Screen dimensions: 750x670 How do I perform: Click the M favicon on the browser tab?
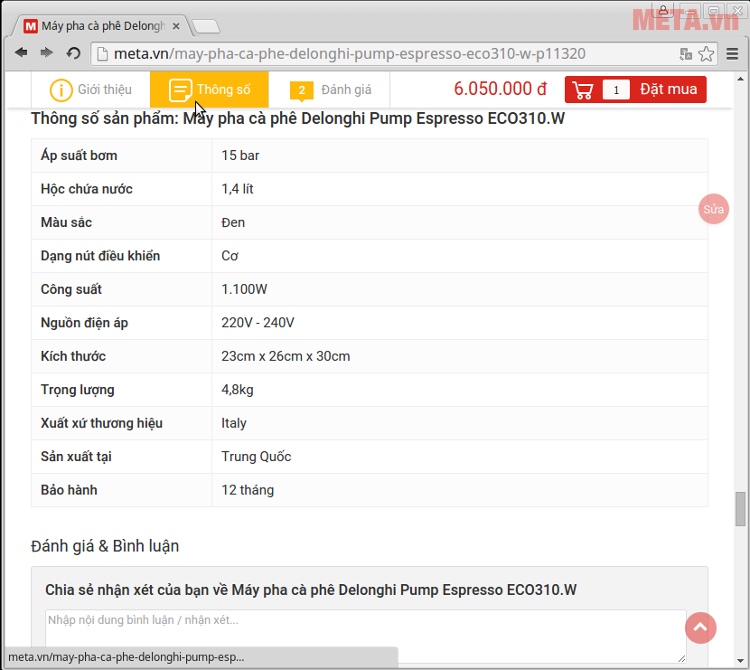tap(30, 26)
